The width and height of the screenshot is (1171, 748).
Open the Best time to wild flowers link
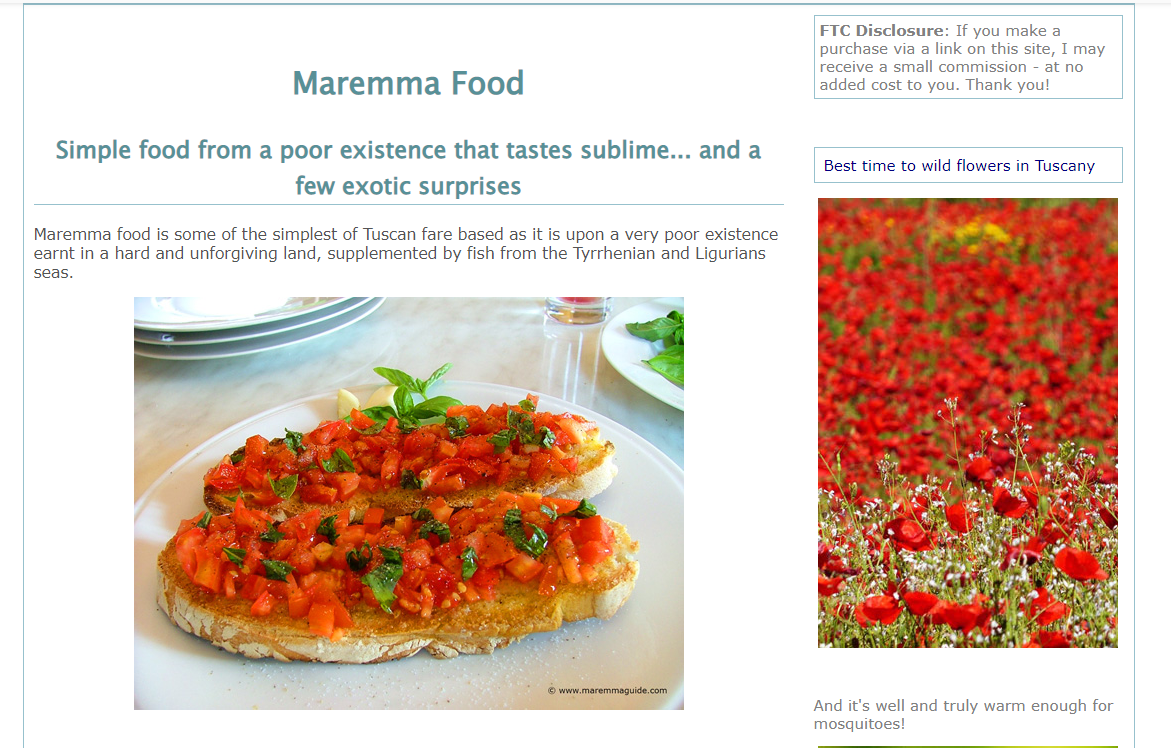(x=958, y=166)
